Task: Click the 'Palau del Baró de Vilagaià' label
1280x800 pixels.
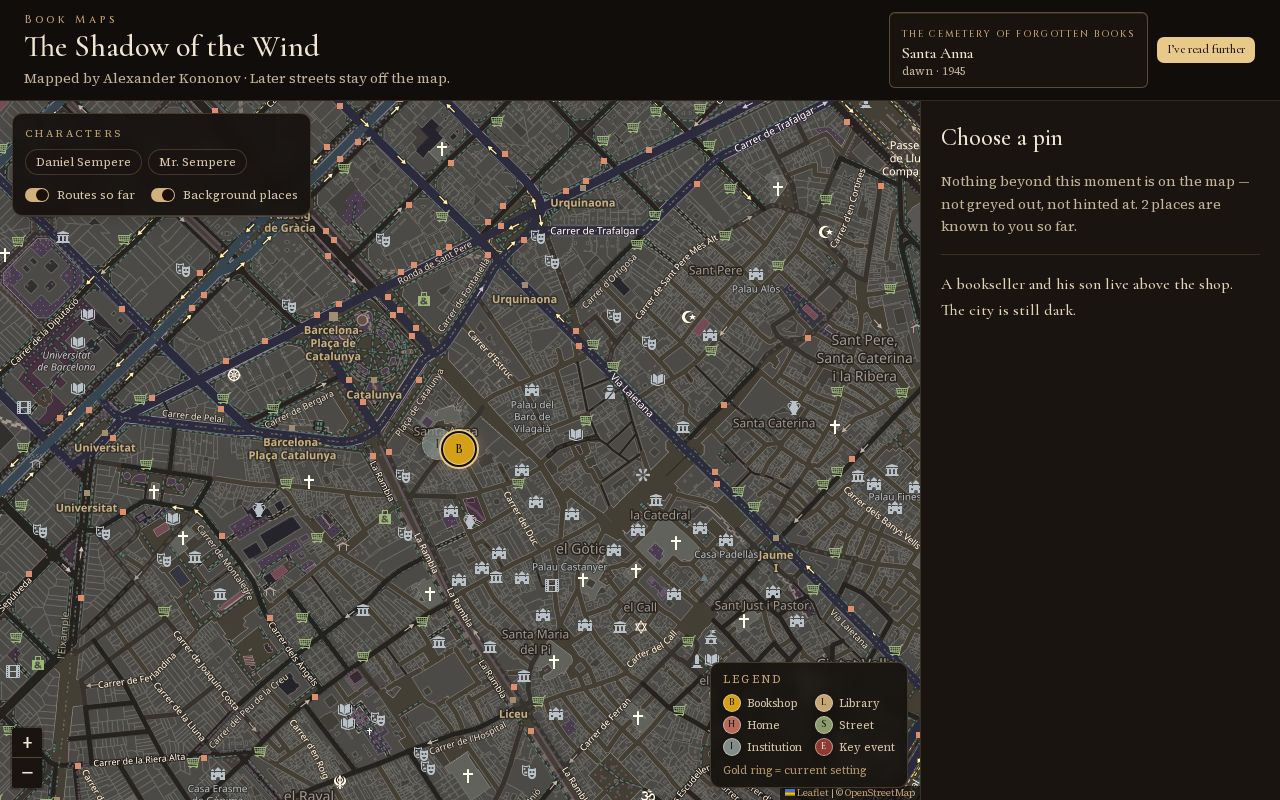Action: tap(532, 416)
